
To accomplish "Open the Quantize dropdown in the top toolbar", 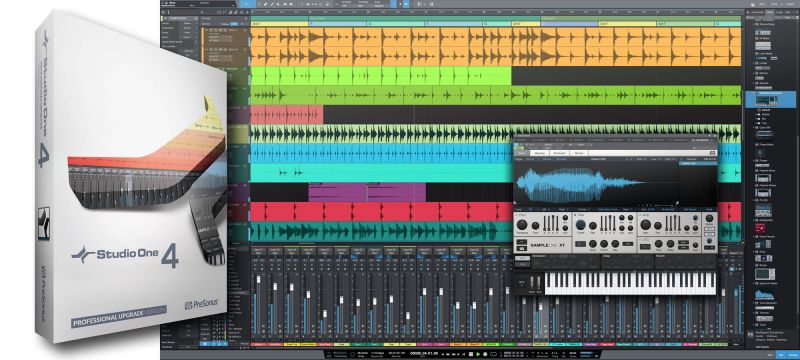I will pos(347,6).
